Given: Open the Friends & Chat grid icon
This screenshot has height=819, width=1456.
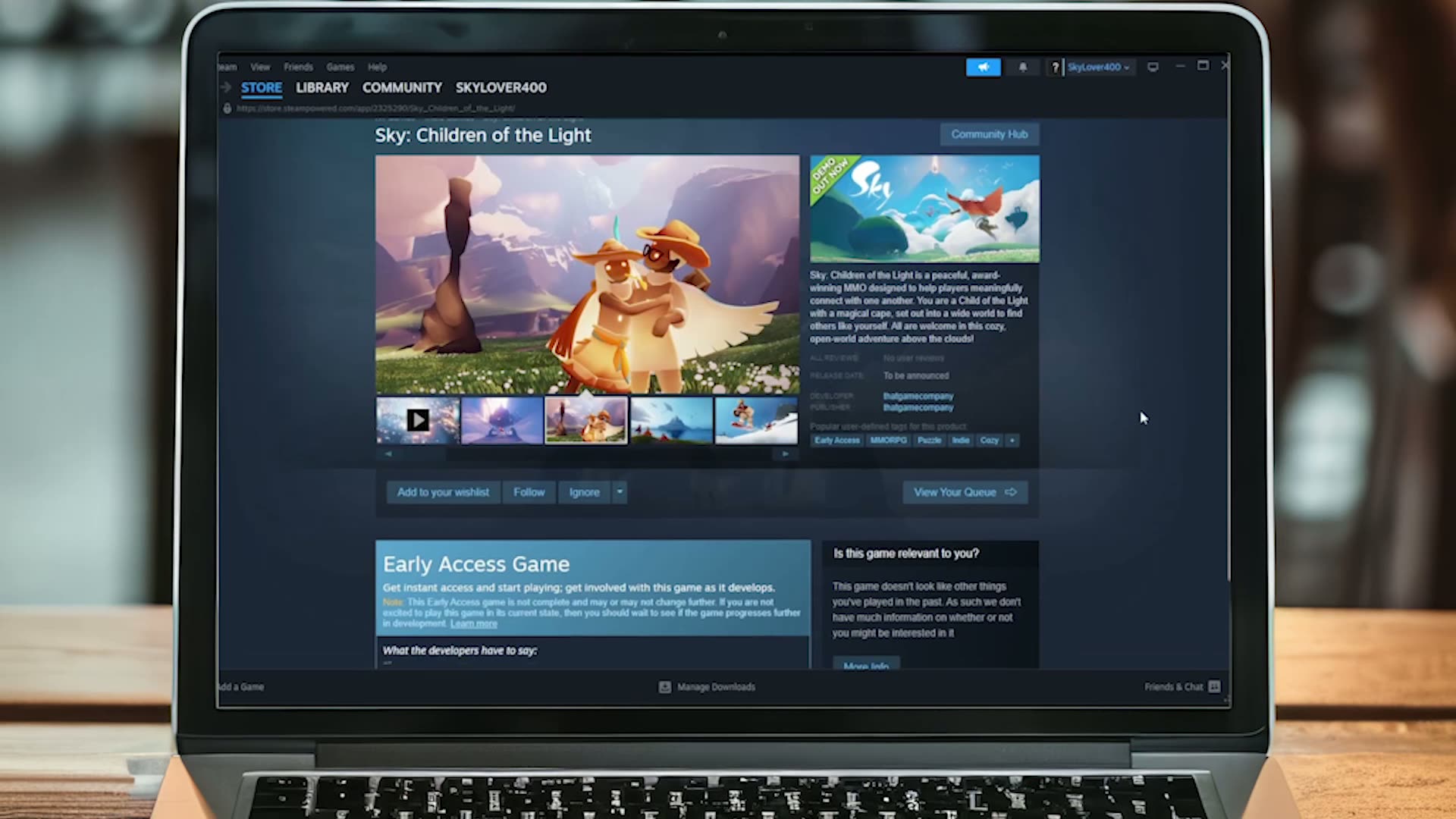Looking at the screenshot, I should tap(1214, 686).
